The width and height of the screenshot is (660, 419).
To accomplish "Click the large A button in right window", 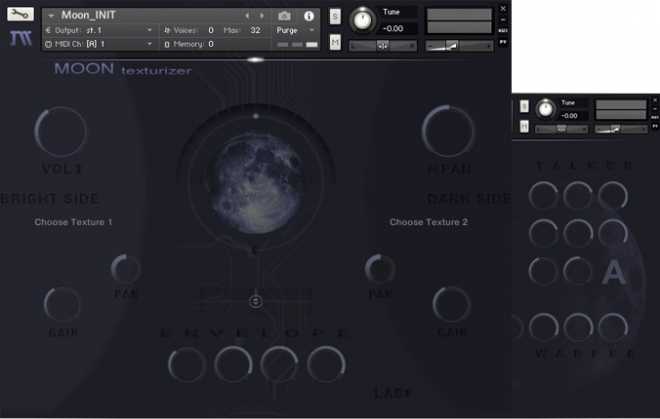I will tap(614, 272).
